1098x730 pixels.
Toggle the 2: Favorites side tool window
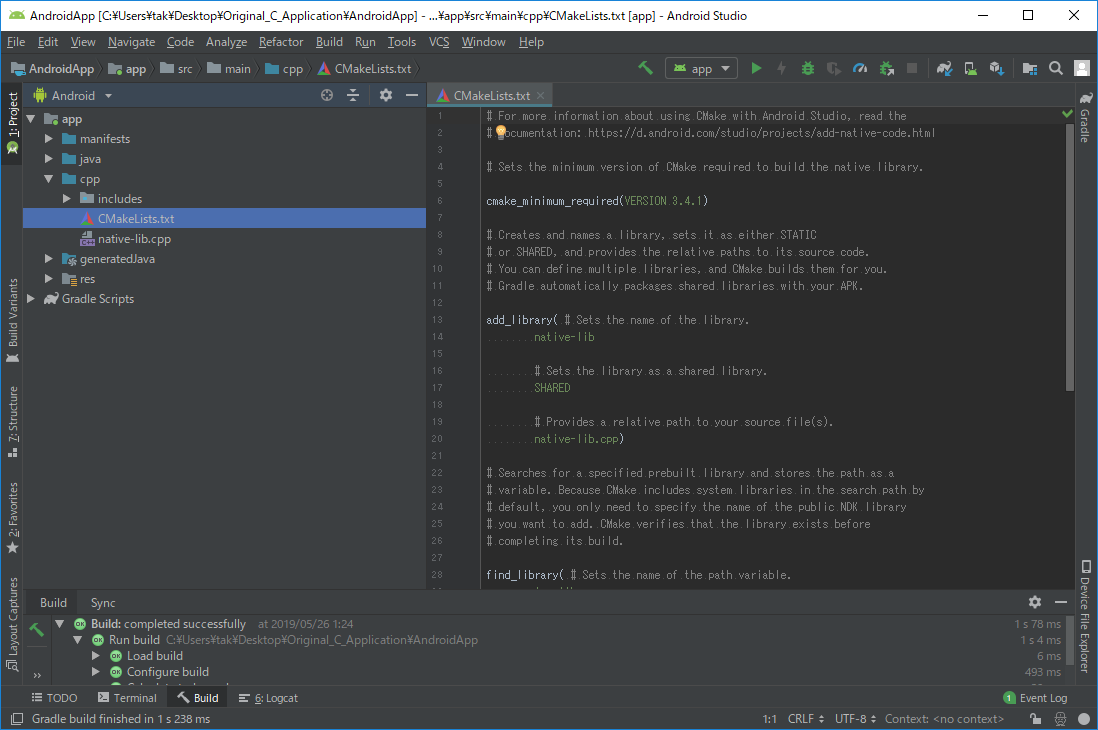tap(13, 518)
